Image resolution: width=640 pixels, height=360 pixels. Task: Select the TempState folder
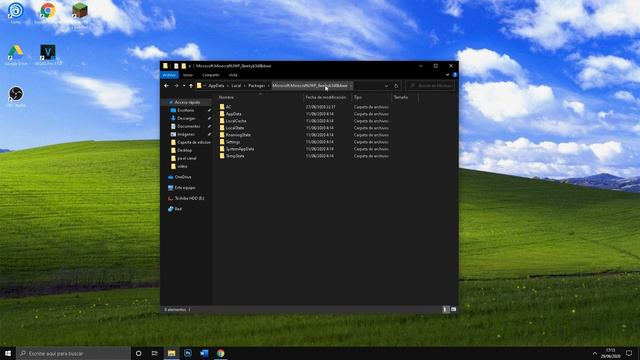pos(235,156)
